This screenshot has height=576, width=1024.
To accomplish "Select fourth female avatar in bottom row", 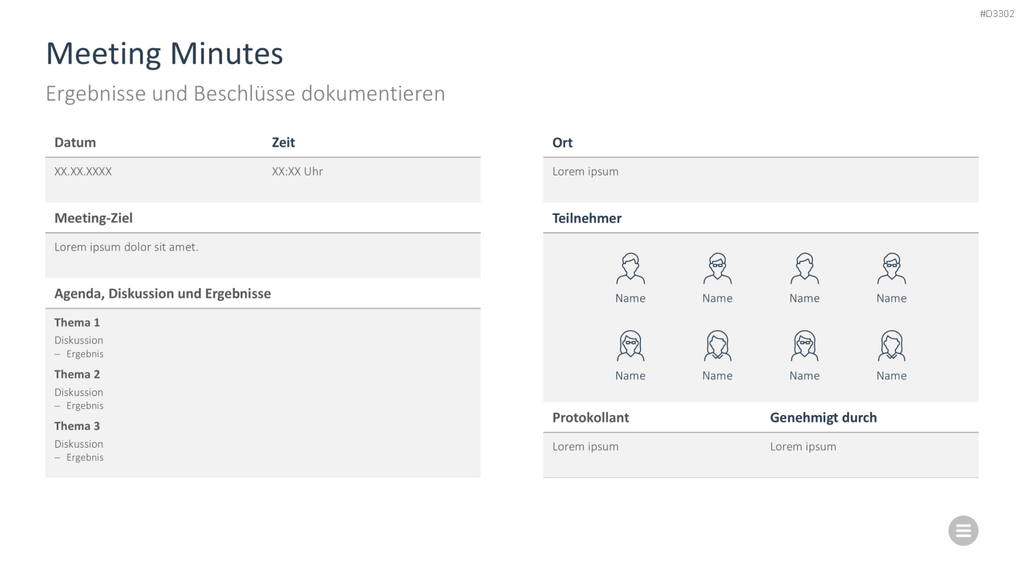I will coord(891,345).
